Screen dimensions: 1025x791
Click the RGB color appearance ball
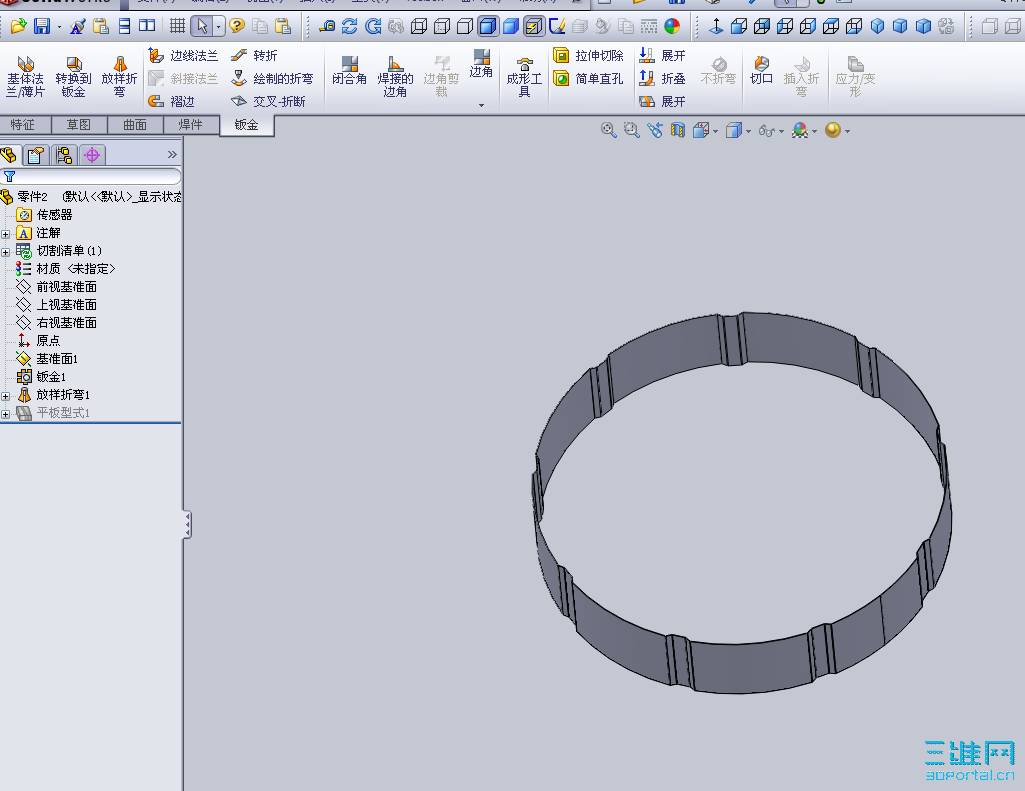672,26
